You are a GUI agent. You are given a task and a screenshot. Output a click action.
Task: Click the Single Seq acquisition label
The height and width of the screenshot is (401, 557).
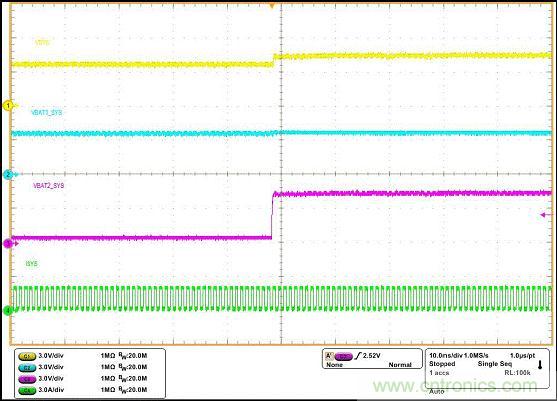[494, 364]
